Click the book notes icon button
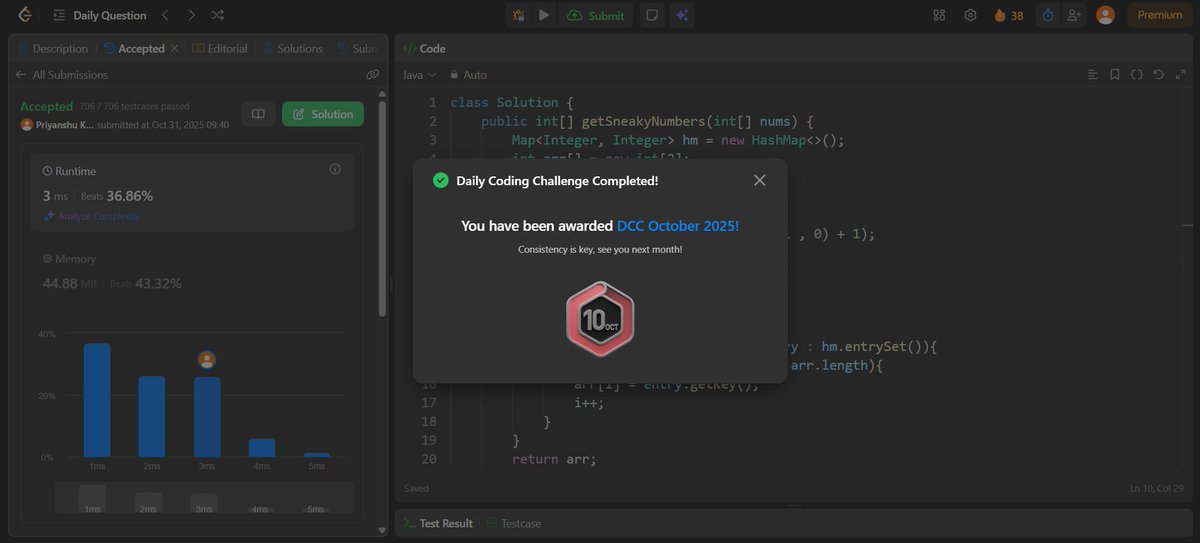 point(258,114)
